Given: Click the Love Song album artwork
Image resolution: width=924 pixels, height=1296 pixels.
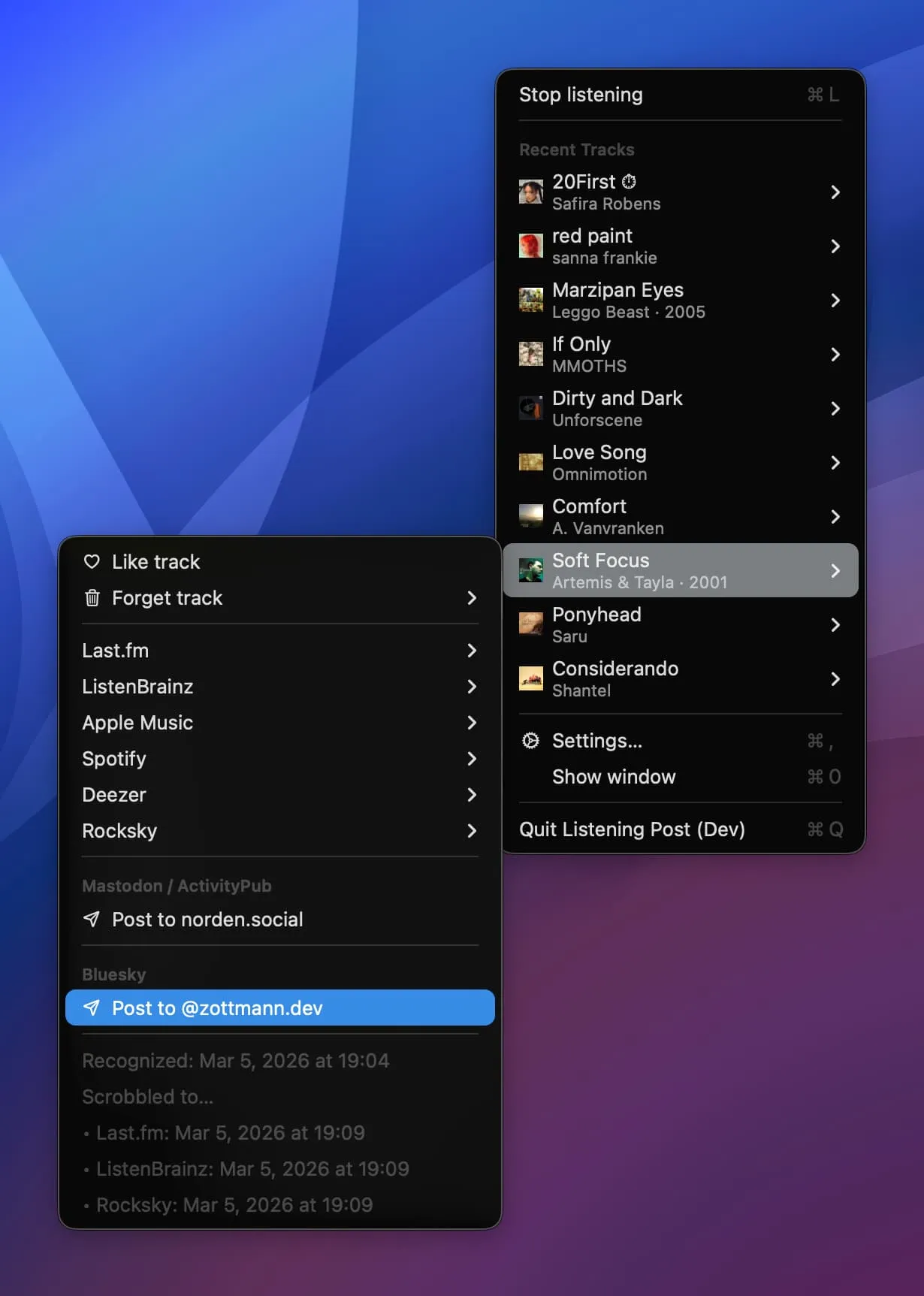Looking at the screenshot, I should pos(531,463).
